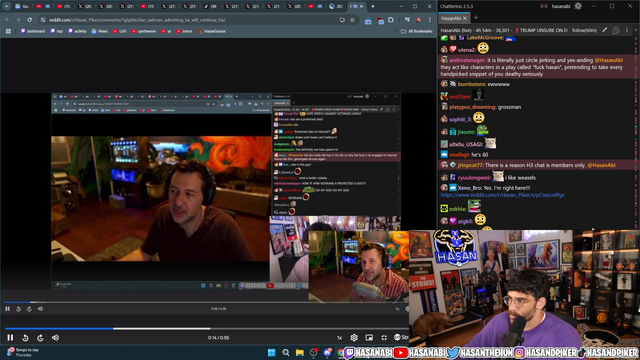Toggle Chatterino streamer mode icon
640x360 pixels.
click(x=544, y=6)
